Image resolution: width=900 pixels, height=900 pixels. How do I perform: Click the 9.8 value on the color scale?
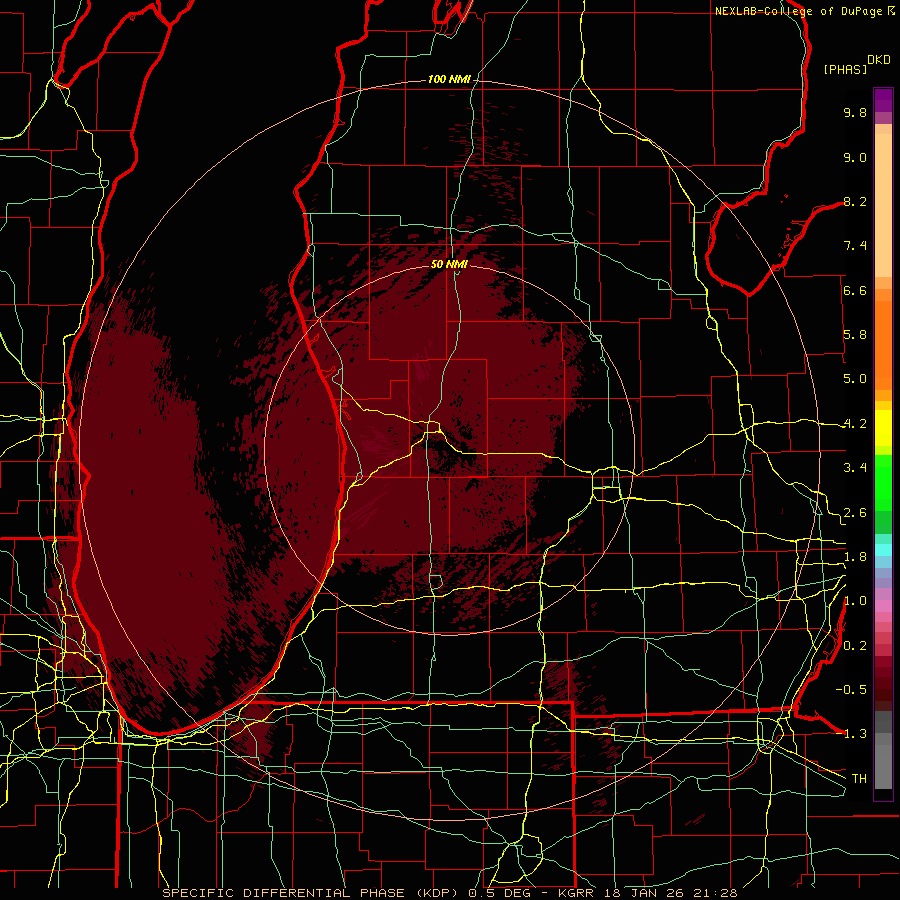point(855,112)
